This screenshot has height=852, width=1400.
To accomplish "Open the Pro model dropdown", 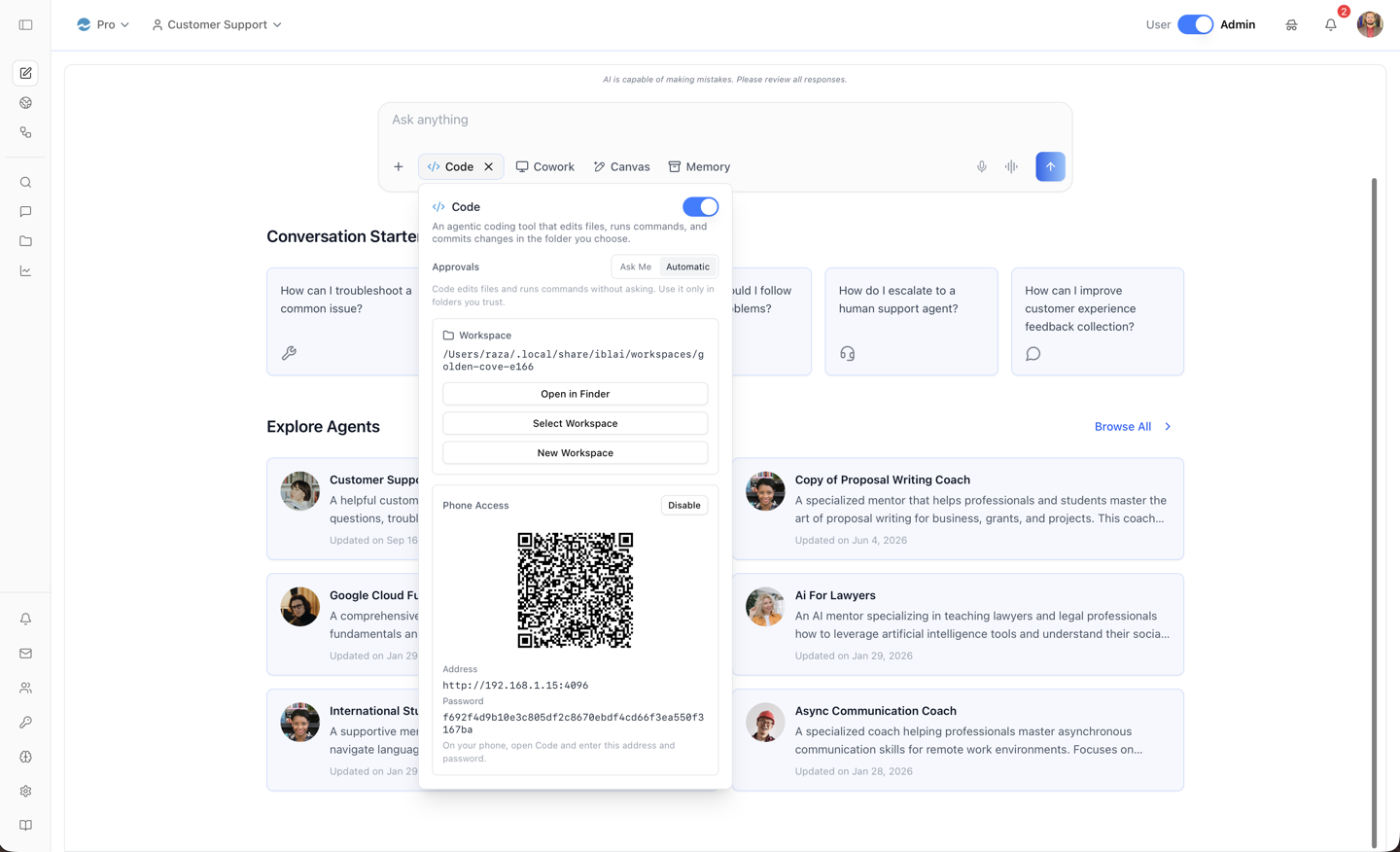I will (103, 24).
